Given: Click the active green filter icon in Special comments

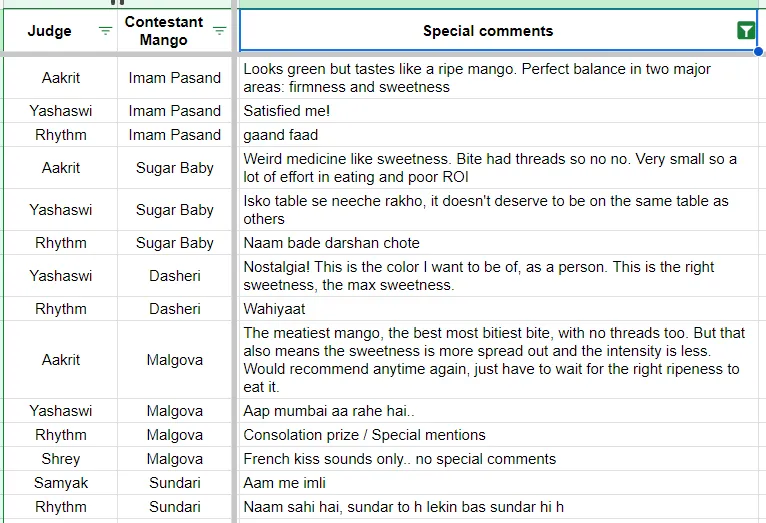Looking at the screenshot, I should (746, 31).
